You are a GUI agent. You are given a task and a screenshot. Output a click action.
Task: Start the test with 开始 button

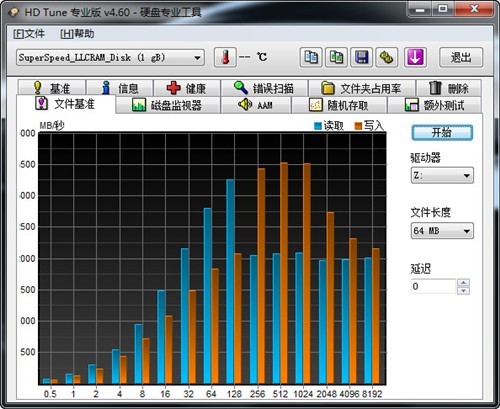click(442, 133)
